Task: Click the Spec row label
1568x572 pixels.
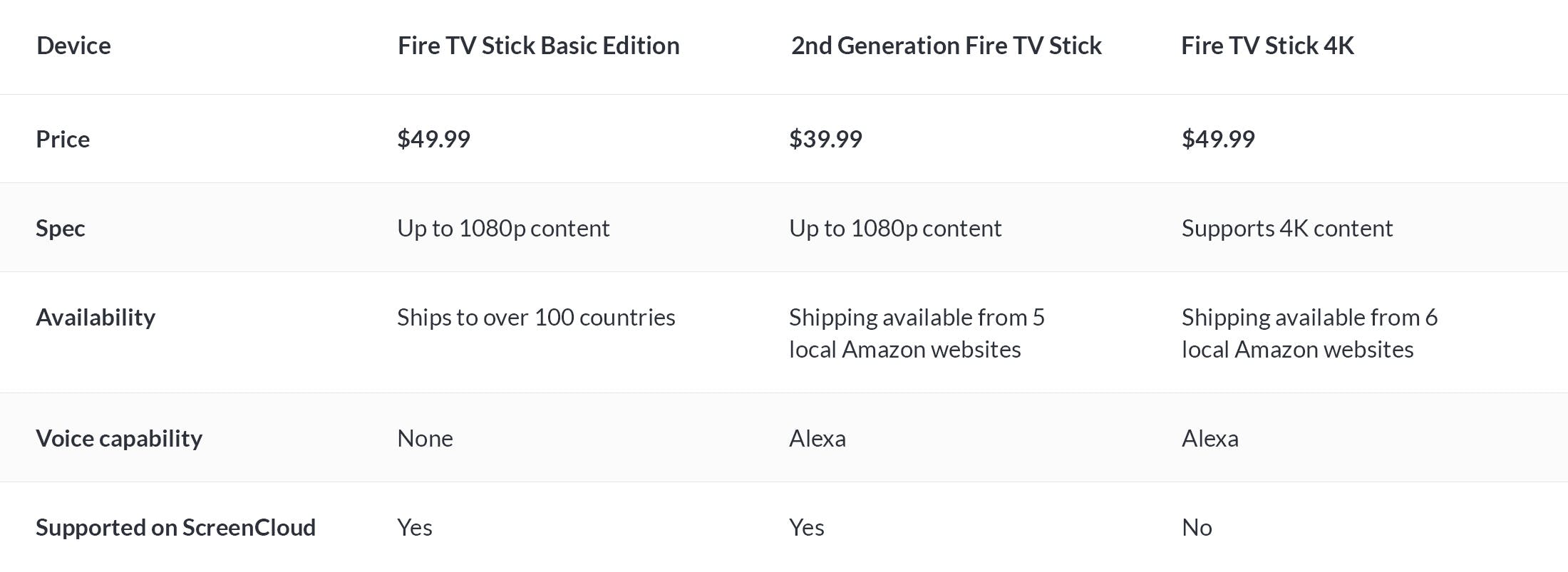Action: click(x=61, y=229)
